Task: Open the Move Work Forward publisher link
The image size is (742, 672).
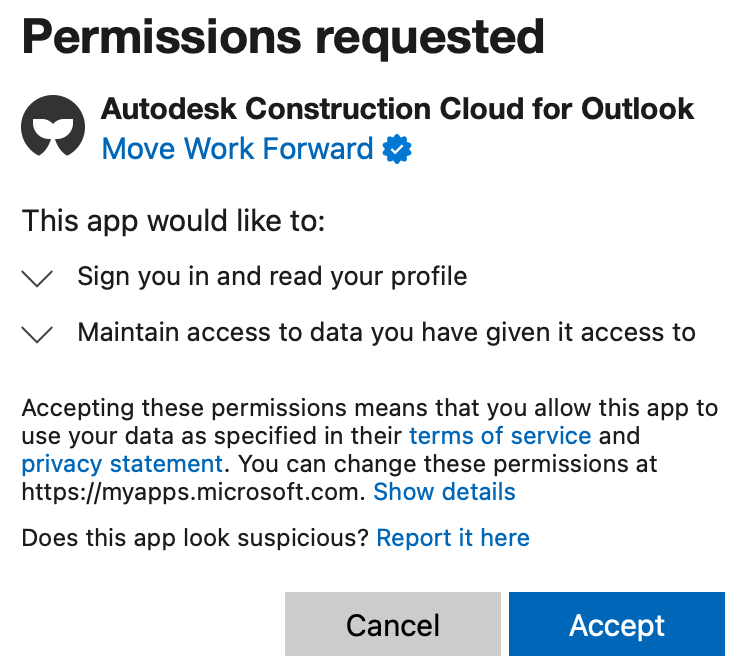Action: coord(237,150)
